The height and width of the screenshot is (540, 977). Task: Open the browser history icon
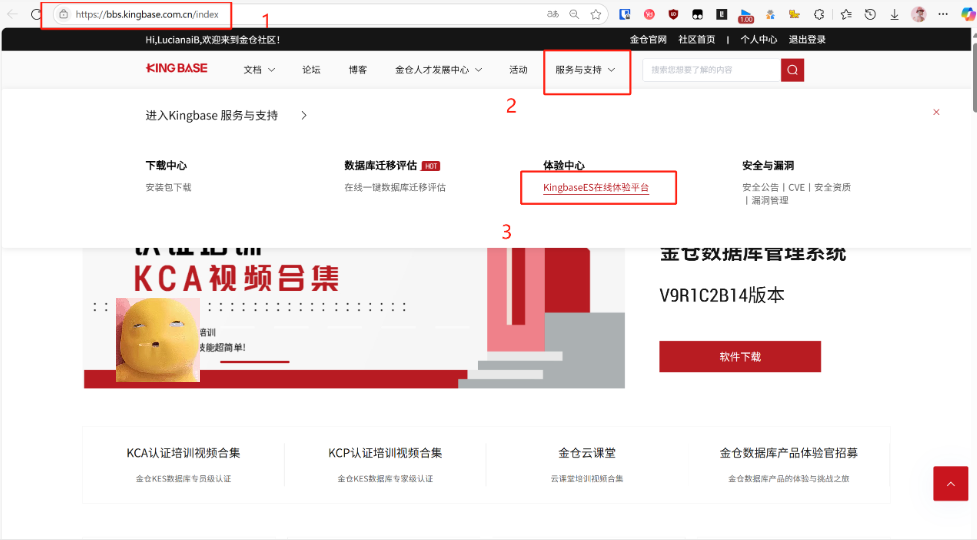click(x=870, y=14)
